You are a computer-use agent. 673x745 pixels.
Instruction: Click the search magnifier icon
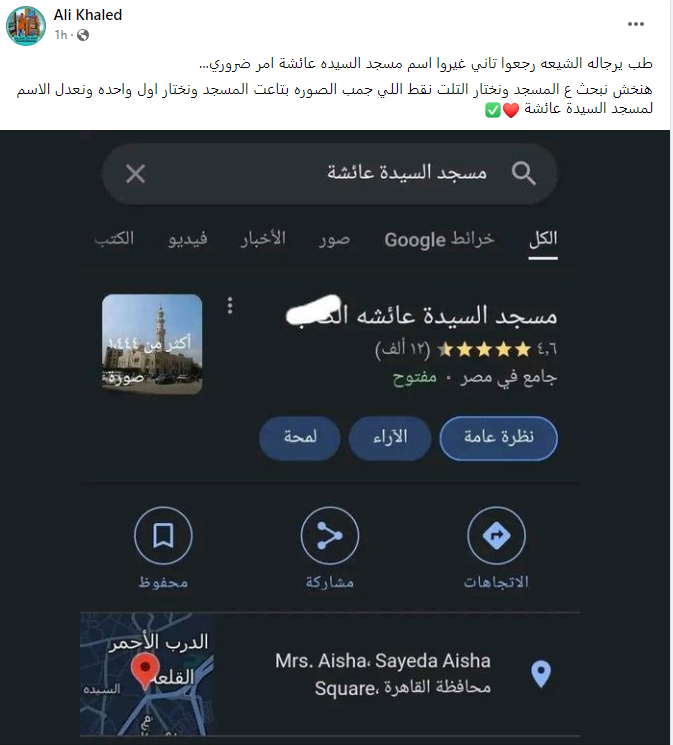[x=524, y=173]
